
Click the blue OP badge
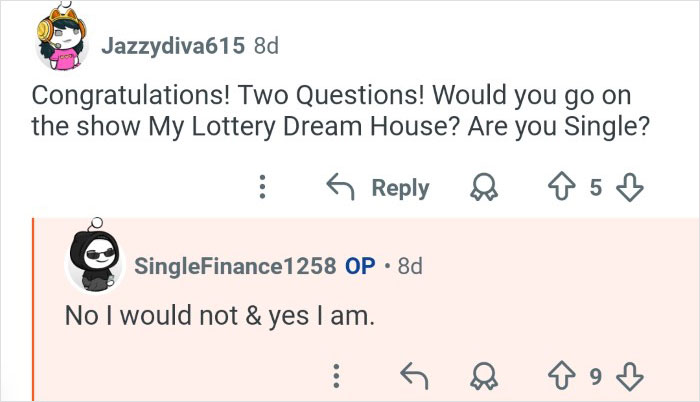click(360, 265)
